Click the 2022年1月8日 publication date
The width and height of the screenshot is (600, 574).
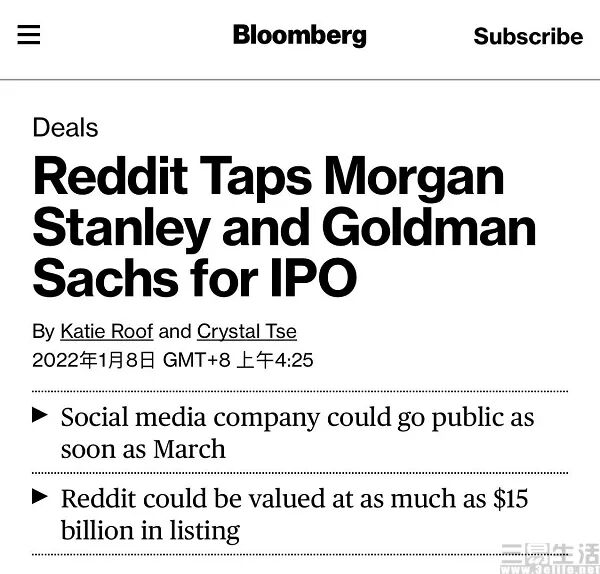pyautogui.click(x=94, y=360)
